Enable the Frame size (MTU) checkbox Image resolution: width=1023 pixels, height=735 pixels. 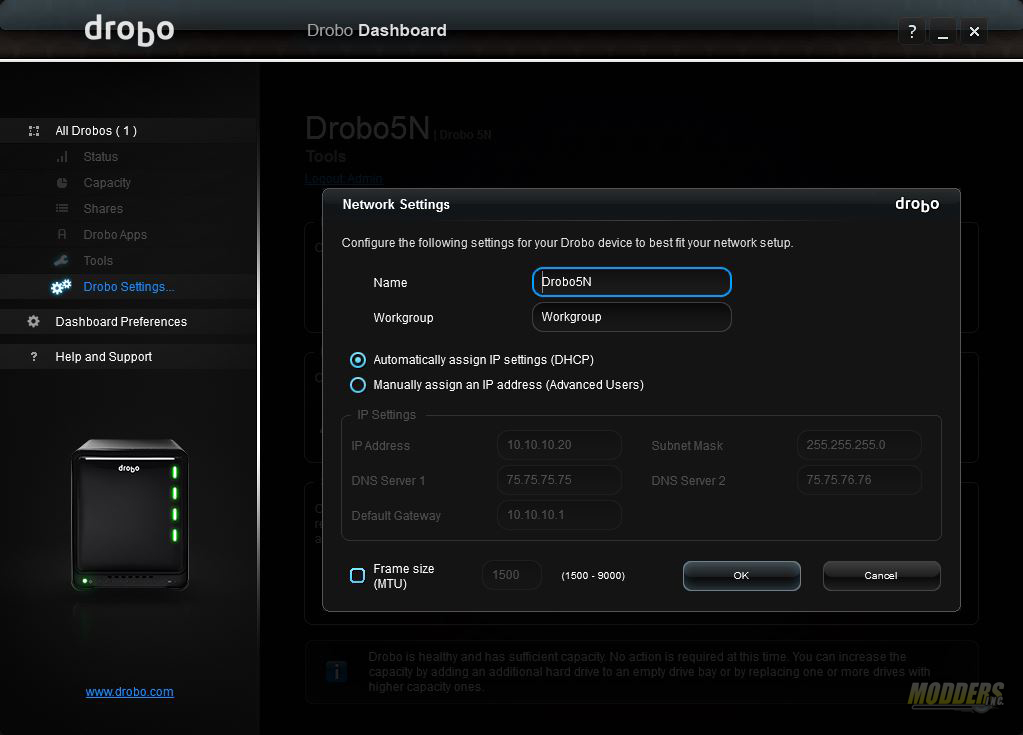coord(358,575)
